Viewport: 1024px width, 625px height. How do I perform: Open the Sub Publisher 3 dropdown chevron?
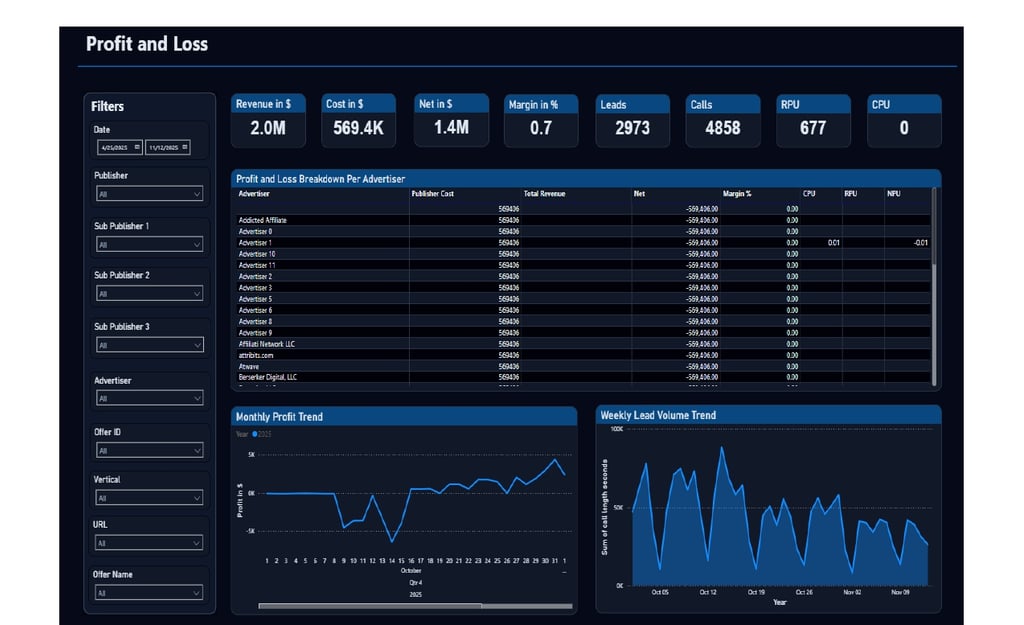click(x=197, y=345)
